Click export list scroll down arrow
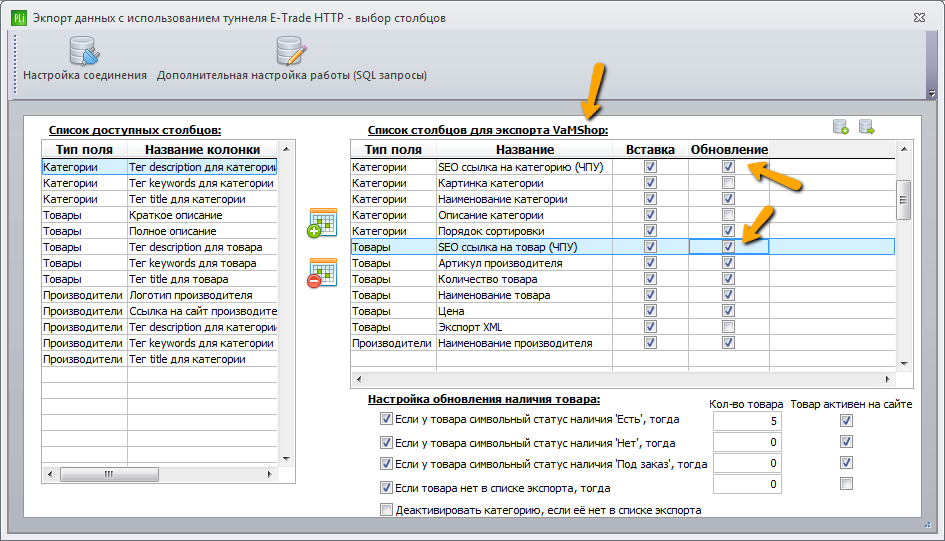945x541 pixels. (903, 363)
